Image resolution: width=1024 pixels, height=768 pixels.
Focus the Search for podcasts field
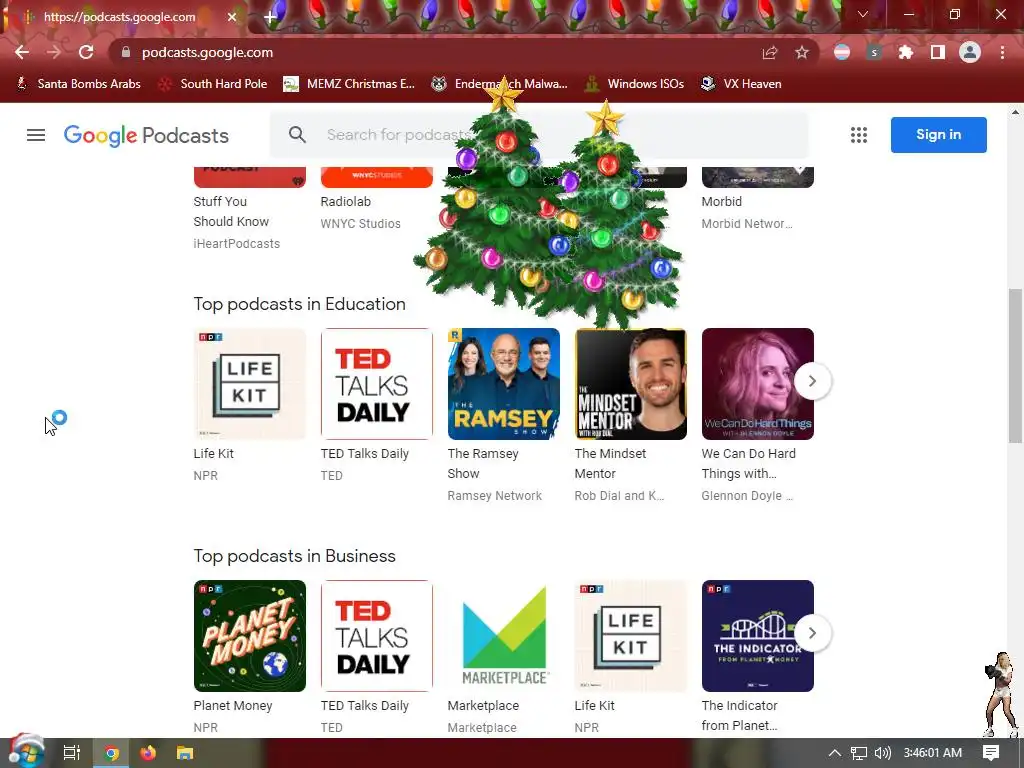[x=539, y=135]
